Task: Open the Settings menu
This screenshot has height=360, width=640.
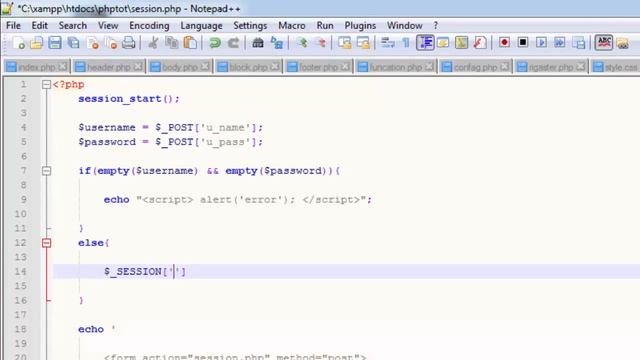Action: pos(250,25)
